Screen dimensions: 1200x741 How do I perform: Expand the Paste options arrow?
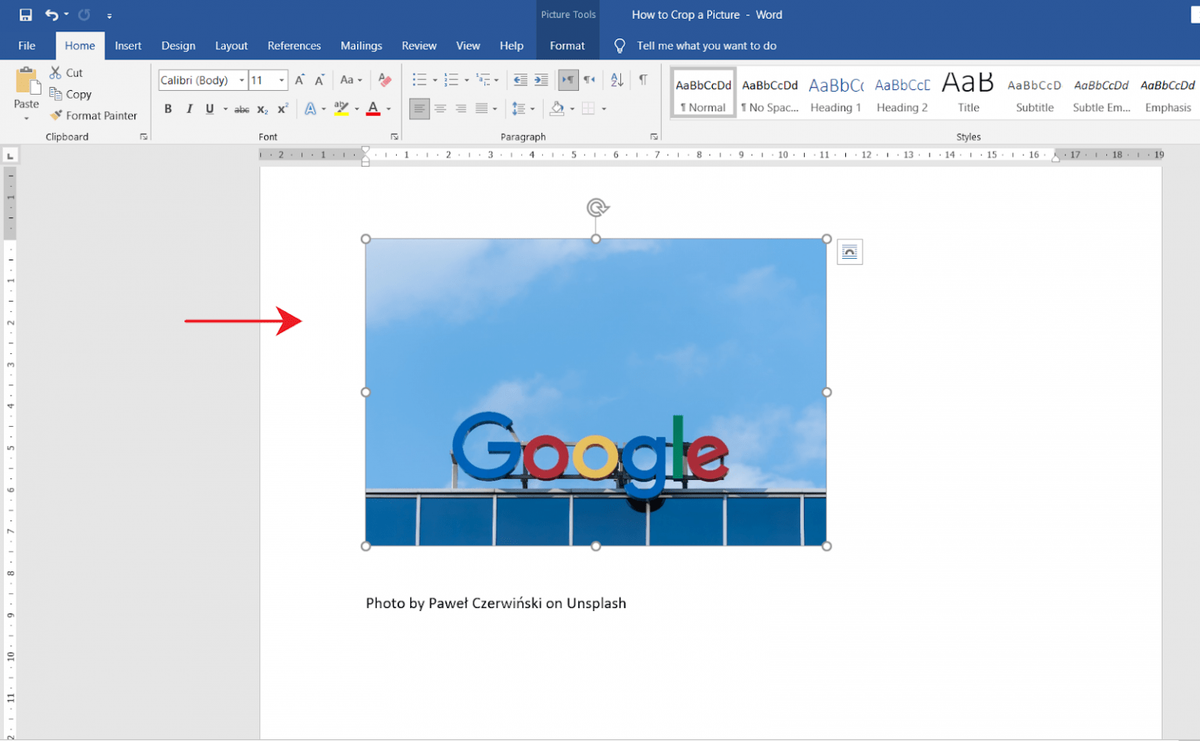click(x=26, y=118)
